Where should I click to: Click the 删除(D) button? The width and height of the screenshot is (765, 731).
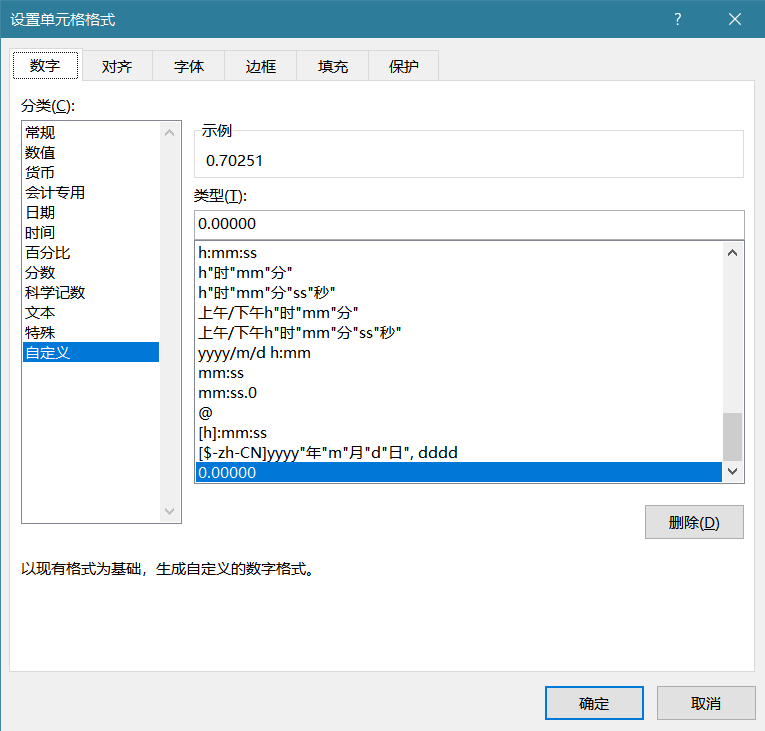pyautogui.click(x=694, y=522)
